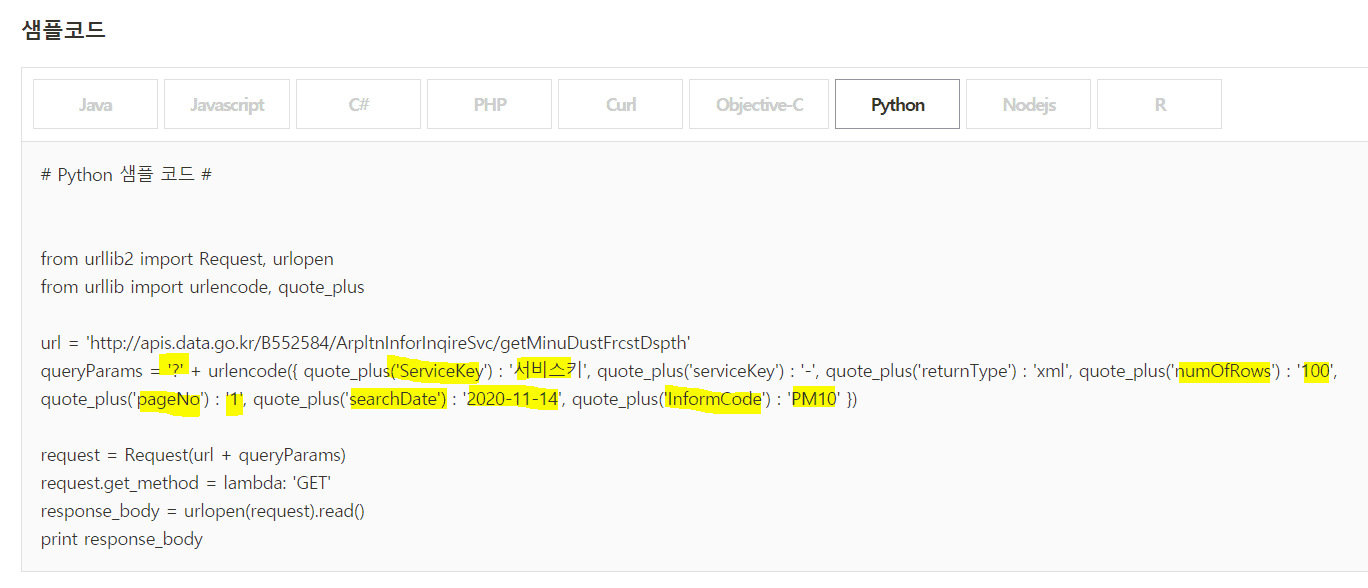This screenshot has width=1368, height=588.
Task: Select the active Python tab
Action: pyautogui.click(x=897, y=104)
